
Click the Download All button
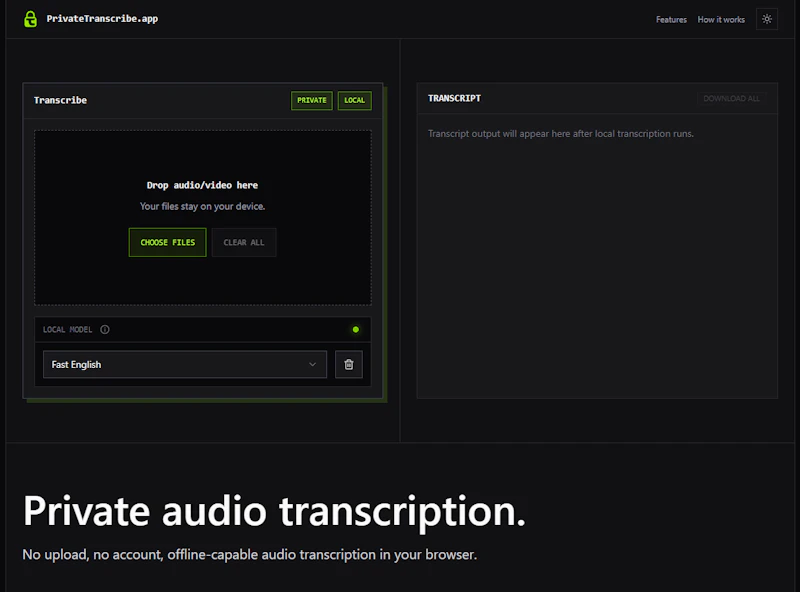coord(731,98)
